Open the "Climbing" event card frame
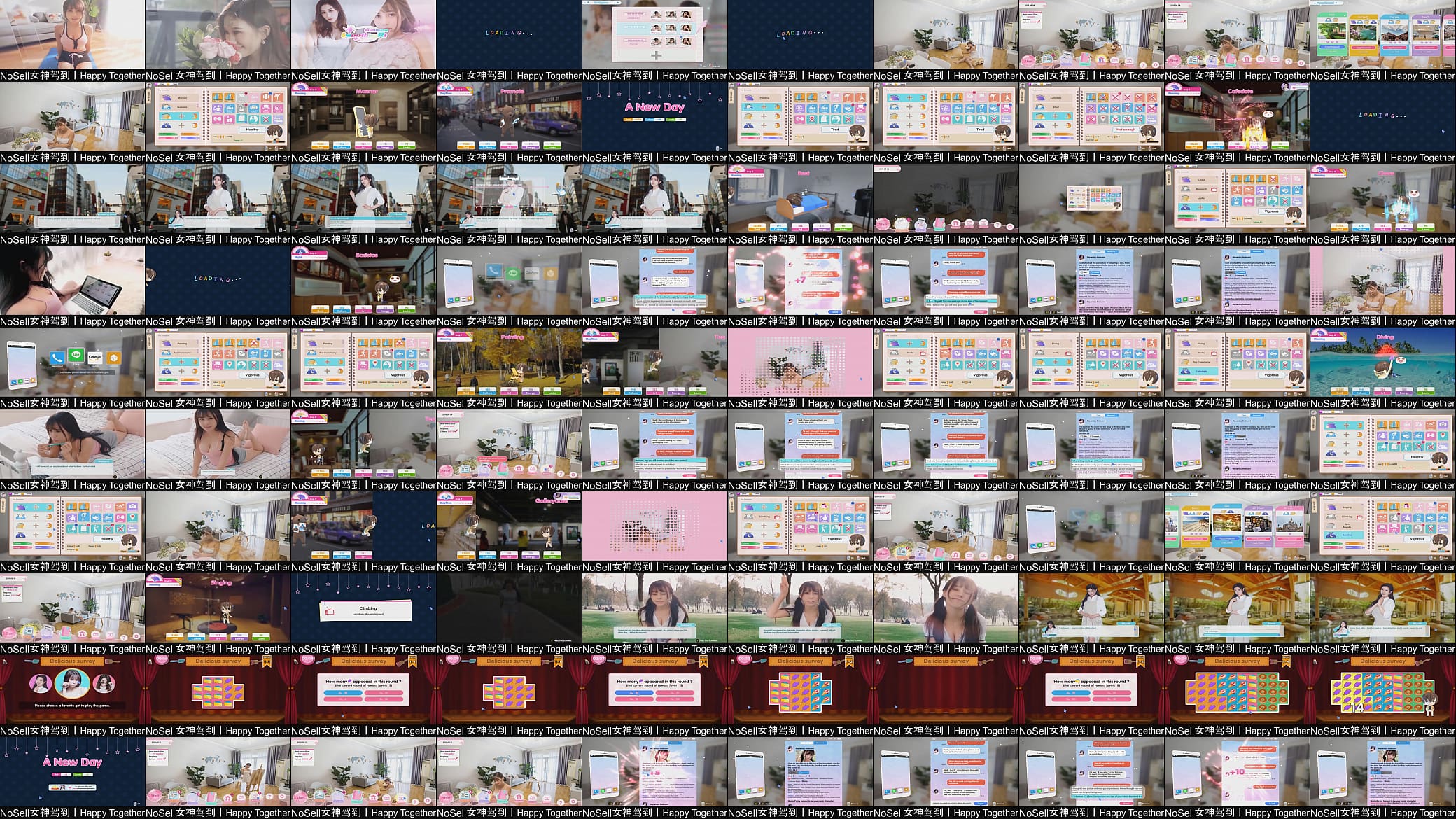This screenshot has height=819, width=1456. [x=363, y=608]
